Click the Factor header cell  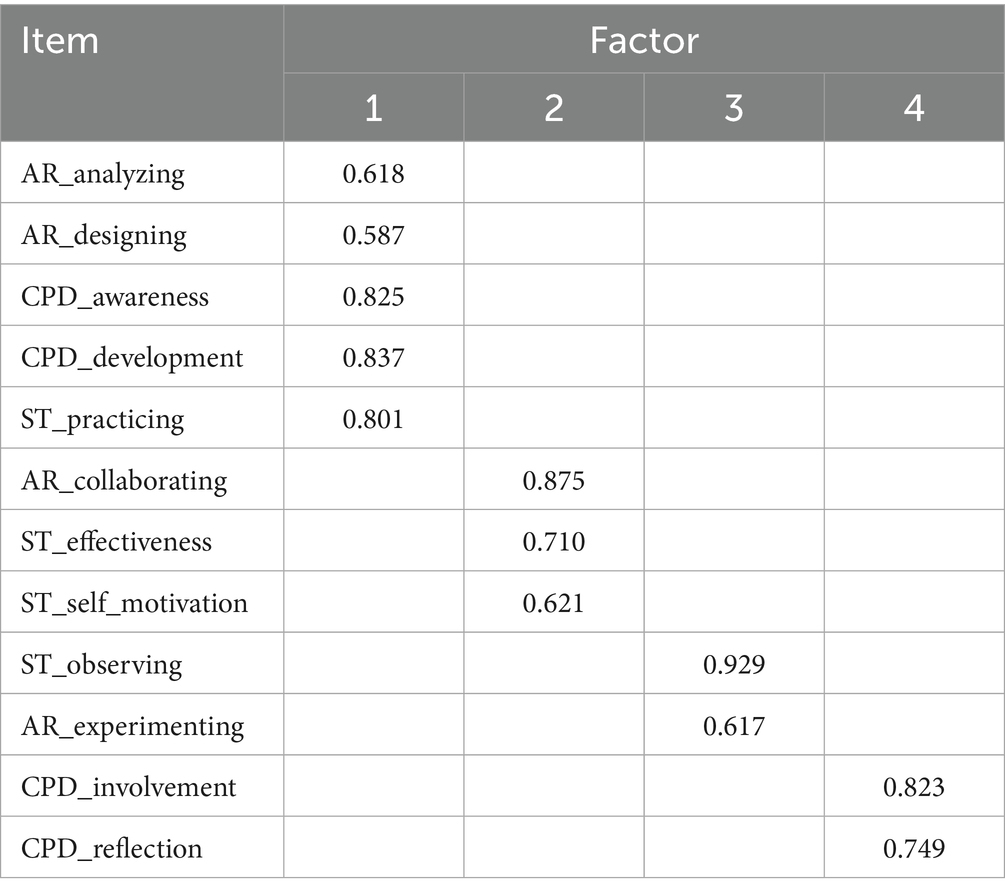pyautogui.click(x=643, y=41)
